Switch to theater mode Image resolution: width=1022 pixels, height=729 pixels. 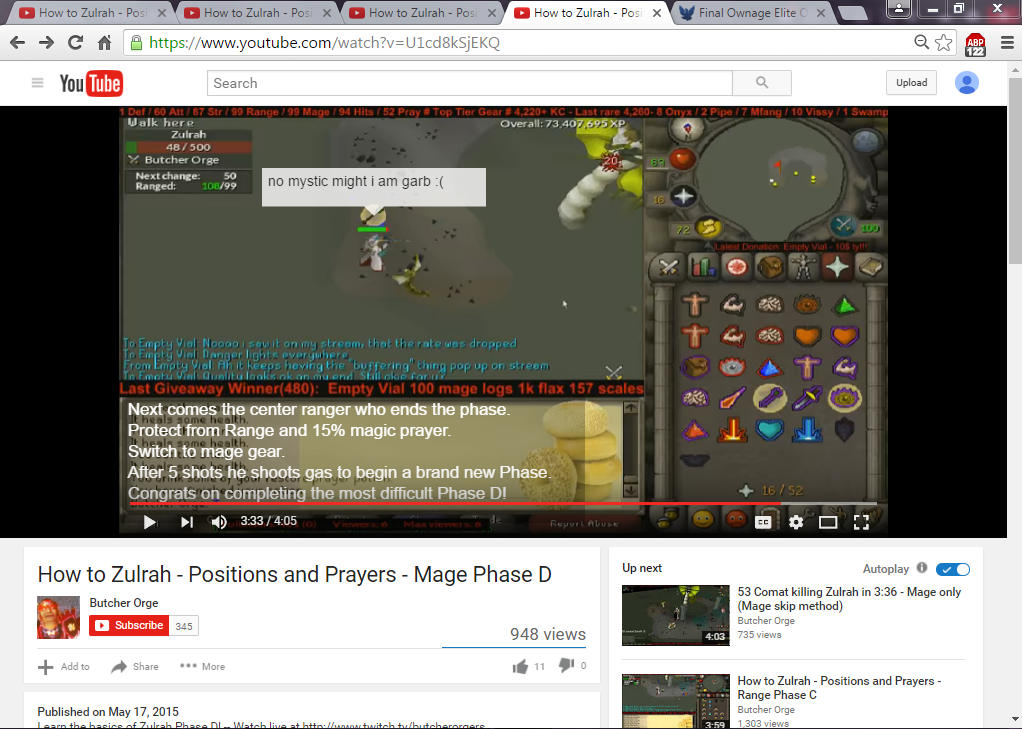click(828, 522)
